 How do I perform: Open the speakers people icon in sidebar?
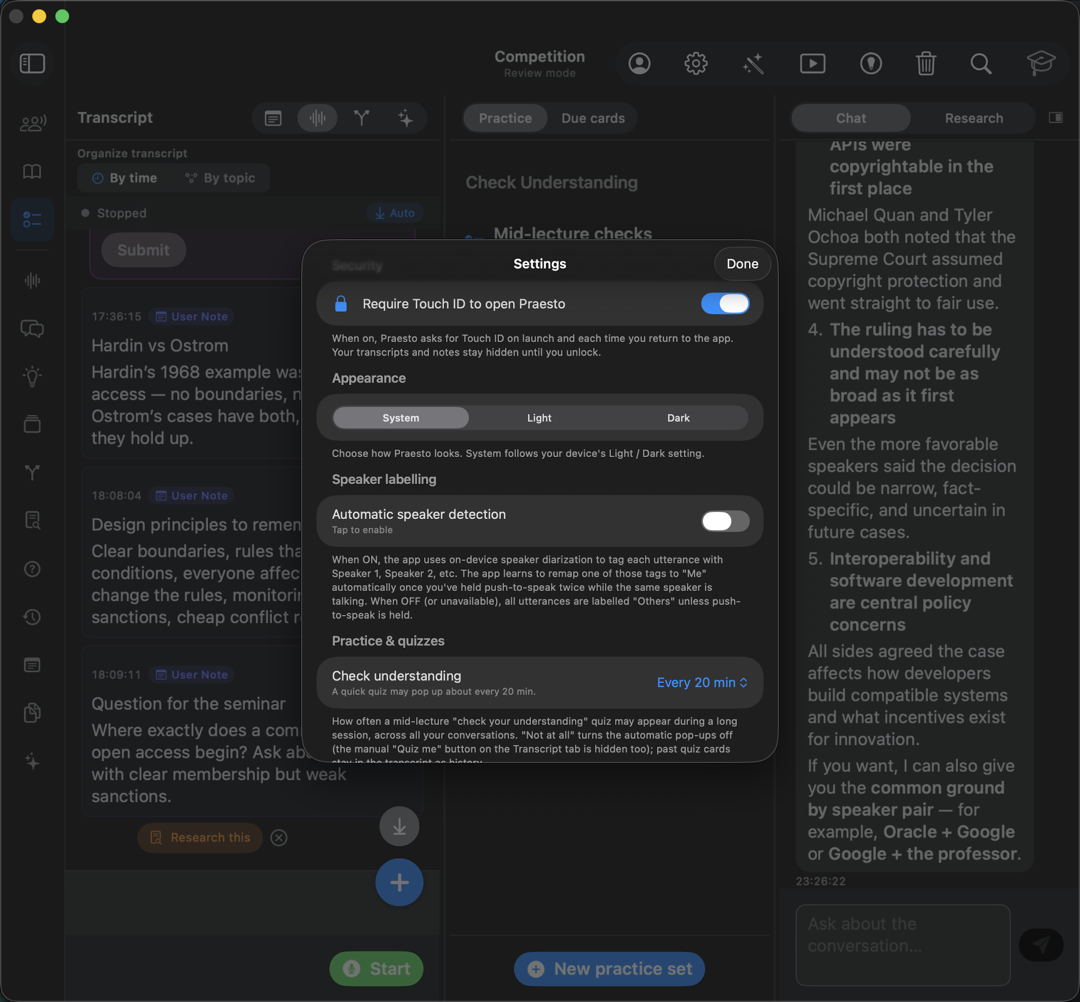[32, 123]
